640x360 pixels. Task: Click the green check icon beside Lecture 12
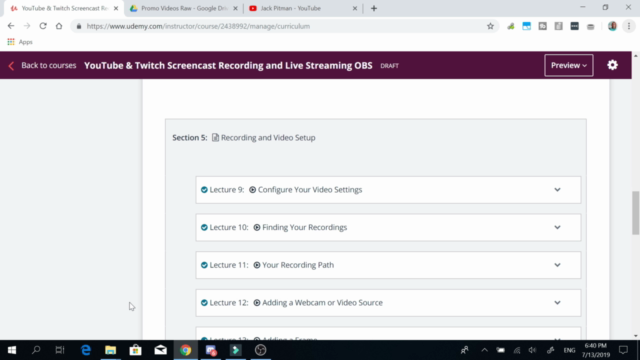204,302
